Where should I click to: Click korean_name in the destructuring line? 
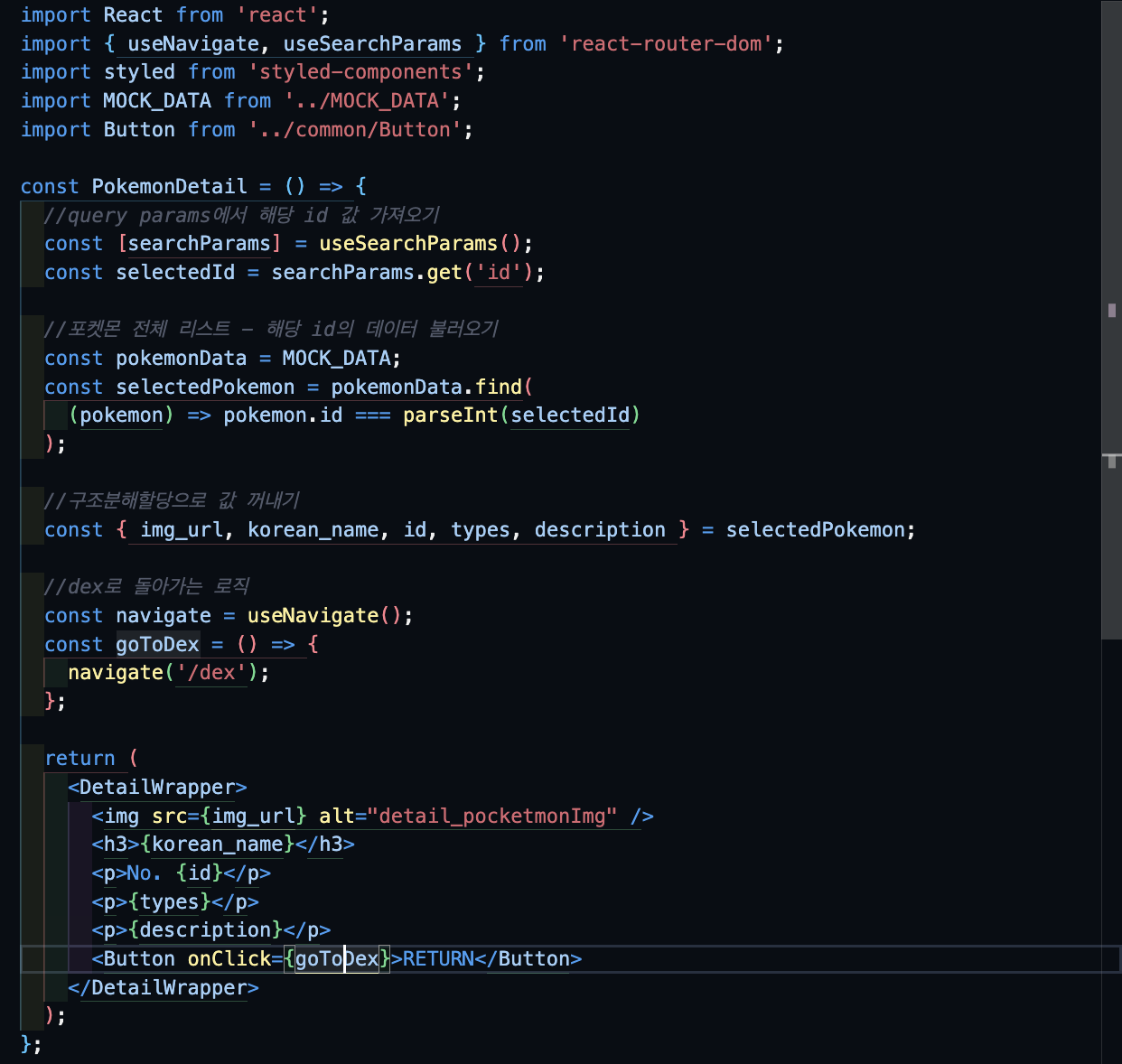click(x=313, y=530)
